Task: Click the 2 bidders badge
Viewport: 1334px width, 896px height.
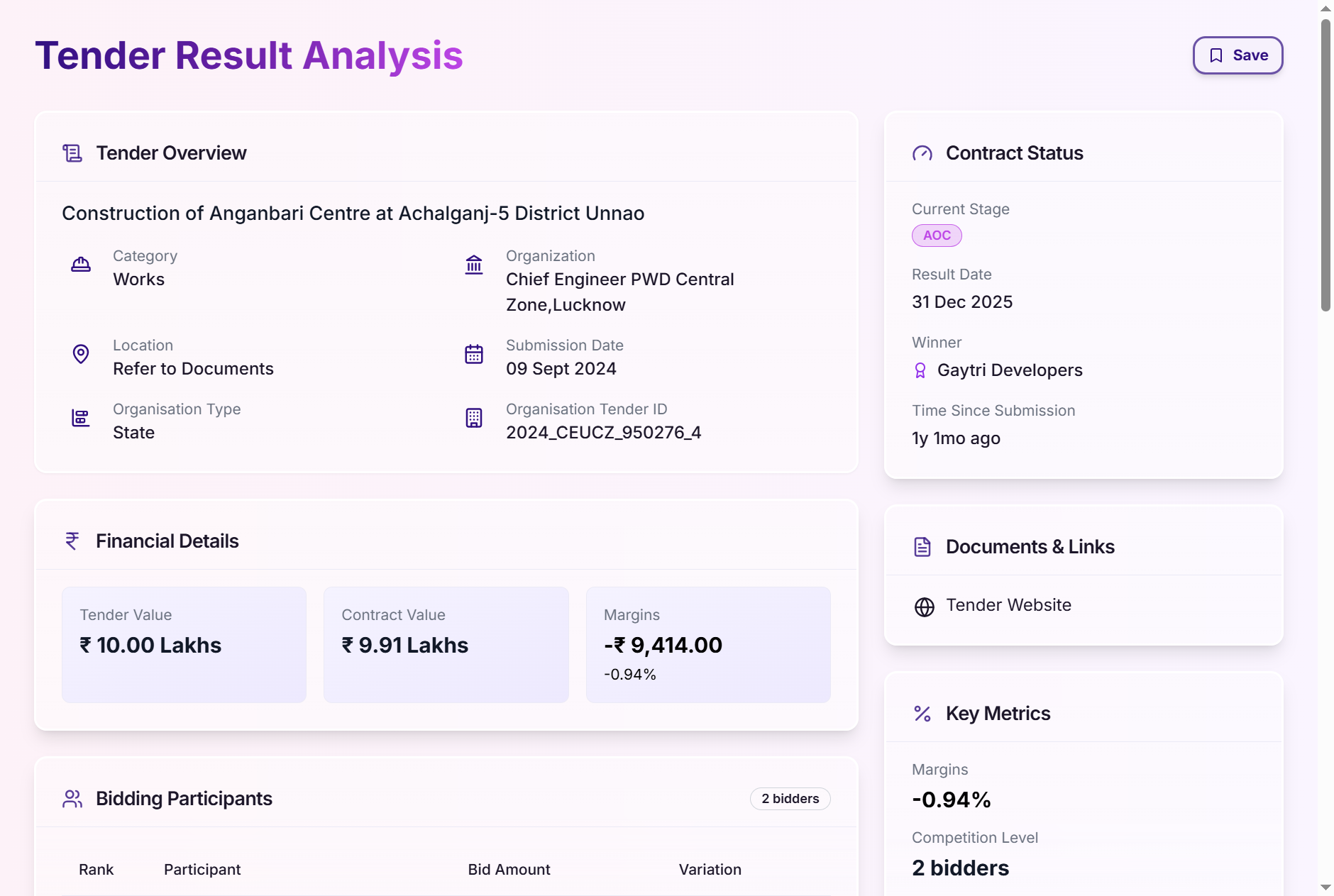Action: [x=790, y=799]
